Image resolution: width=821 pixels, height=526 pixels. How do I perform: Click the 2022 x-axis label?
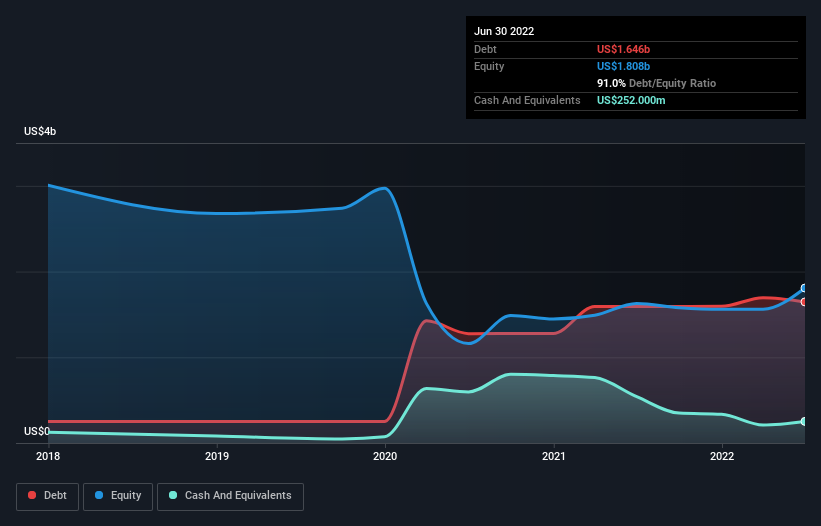(722, 456)
